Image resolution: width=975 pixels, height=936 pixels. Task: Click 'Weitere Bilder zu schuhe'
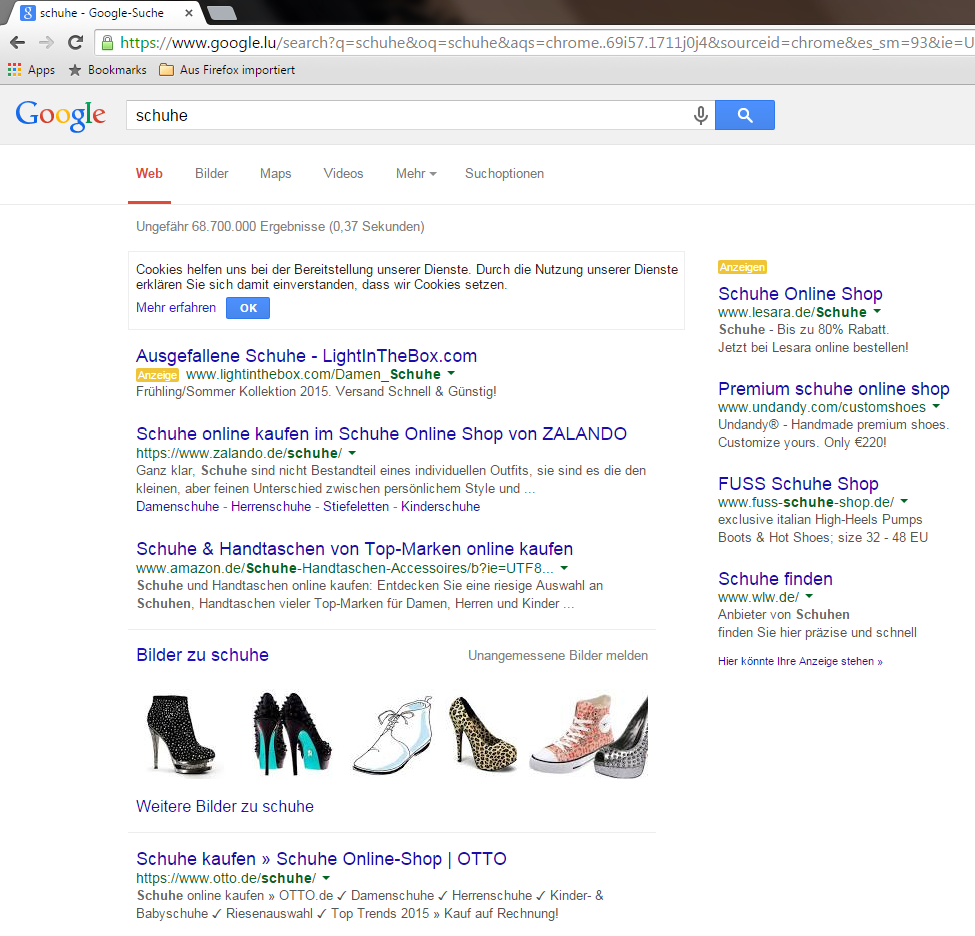tap(224, 806)
